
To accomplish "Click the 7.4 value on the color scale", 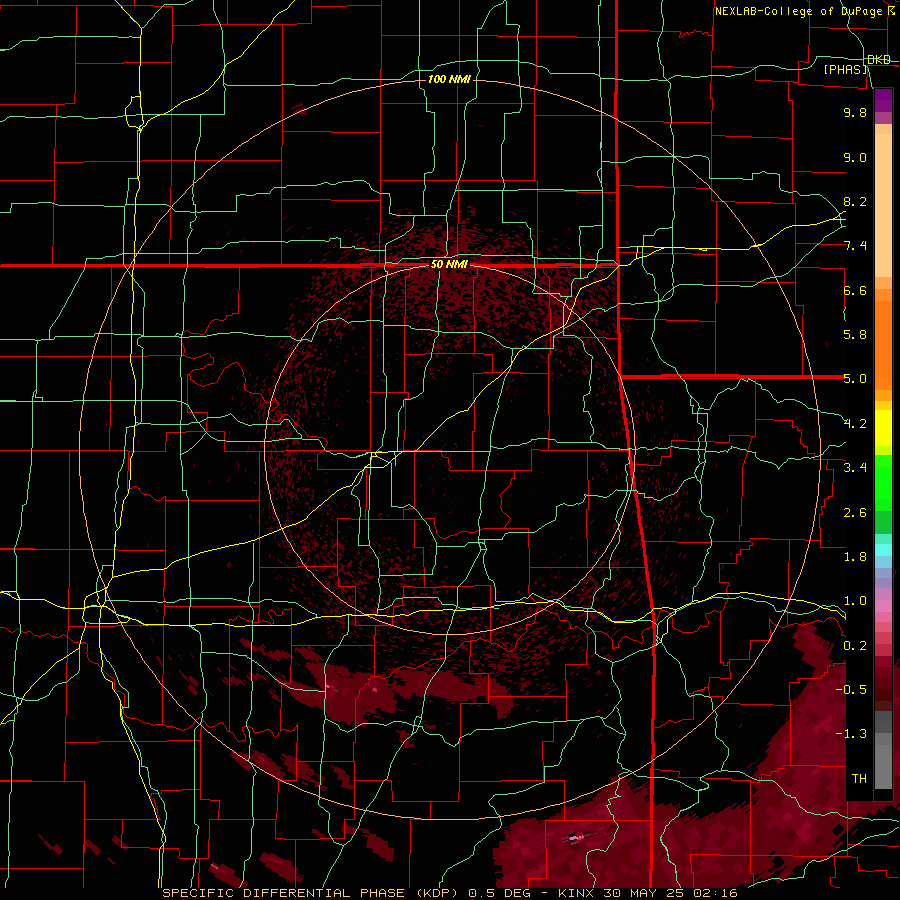I will click(x=855, y=246).
